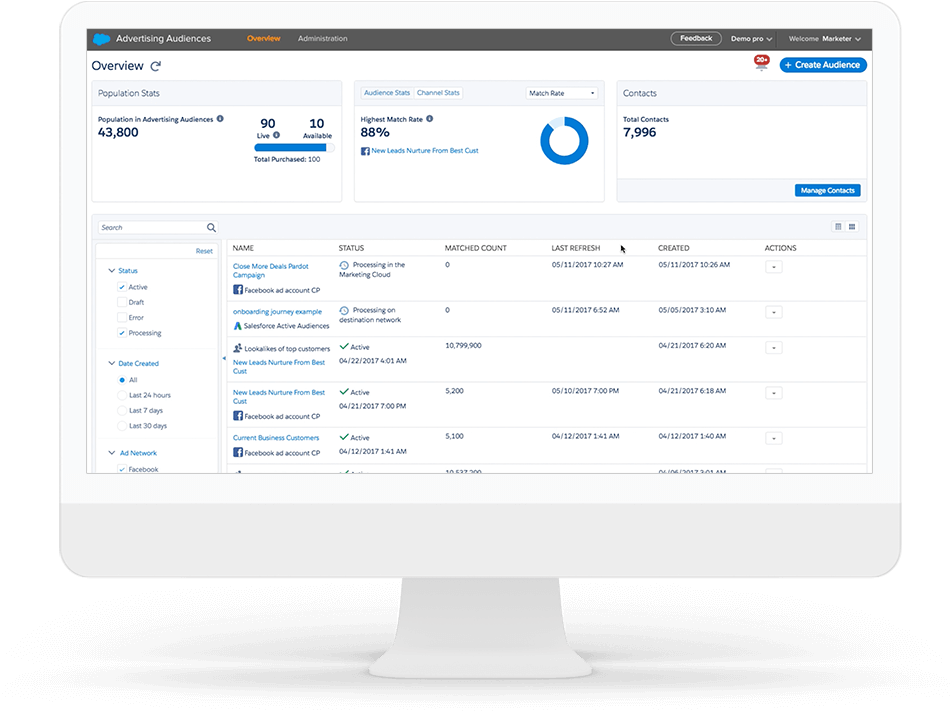Select Last 30 days date filter
Image resolution: width=952 pixels, height=712 pixels.
(x=122, y=426)
